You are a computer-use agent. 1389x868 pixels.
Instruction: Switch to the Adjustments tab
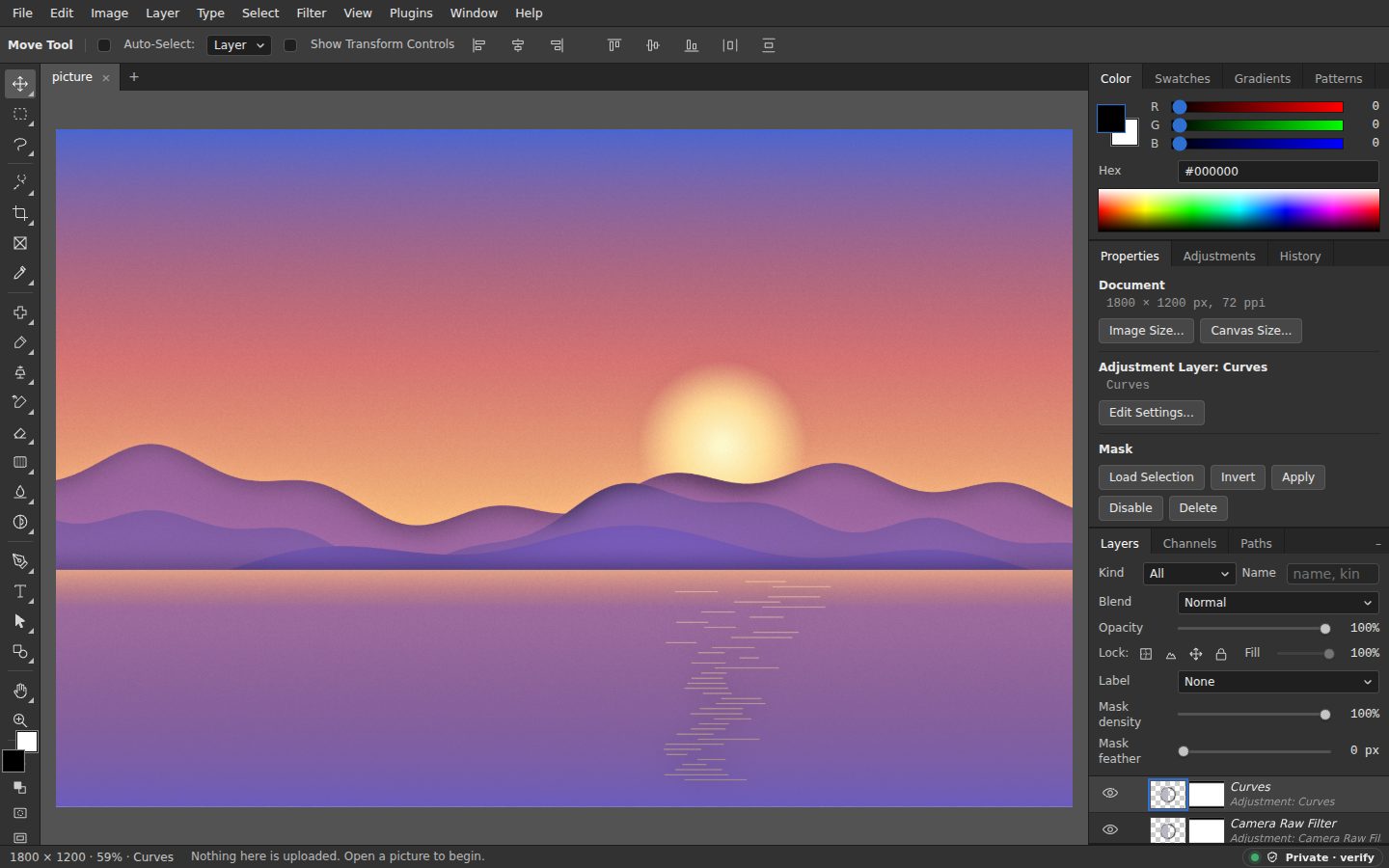[1219, 257]
